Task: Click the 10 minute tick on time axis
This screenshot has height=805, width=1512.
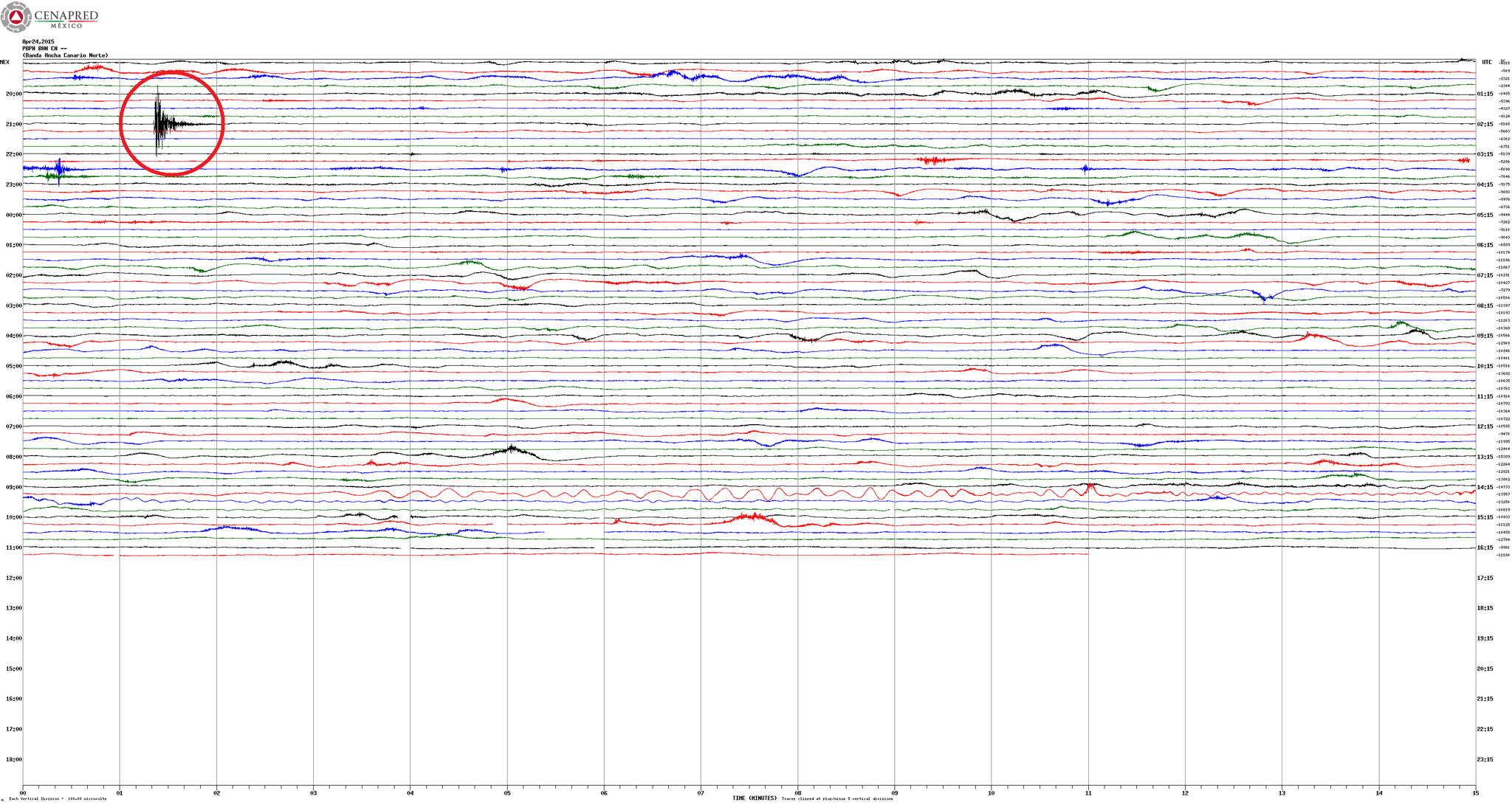Action: coord(992,793)
